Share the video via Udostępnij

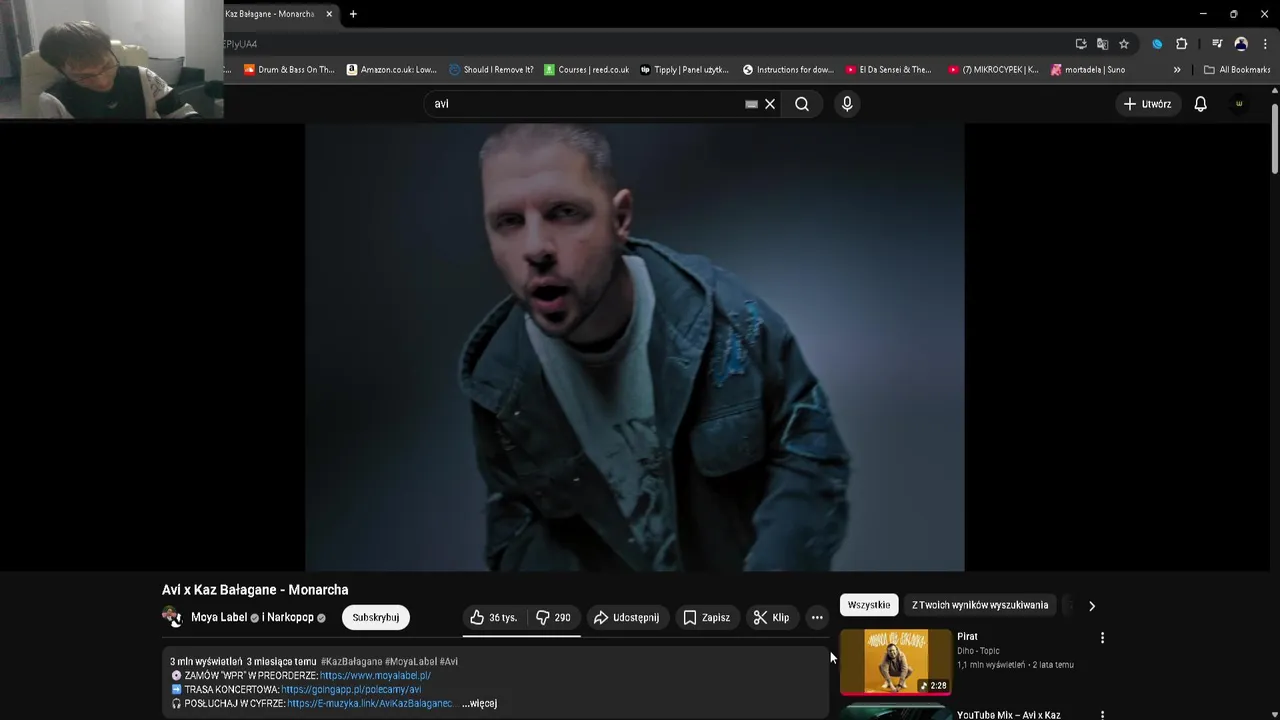(x=627, y=617)
